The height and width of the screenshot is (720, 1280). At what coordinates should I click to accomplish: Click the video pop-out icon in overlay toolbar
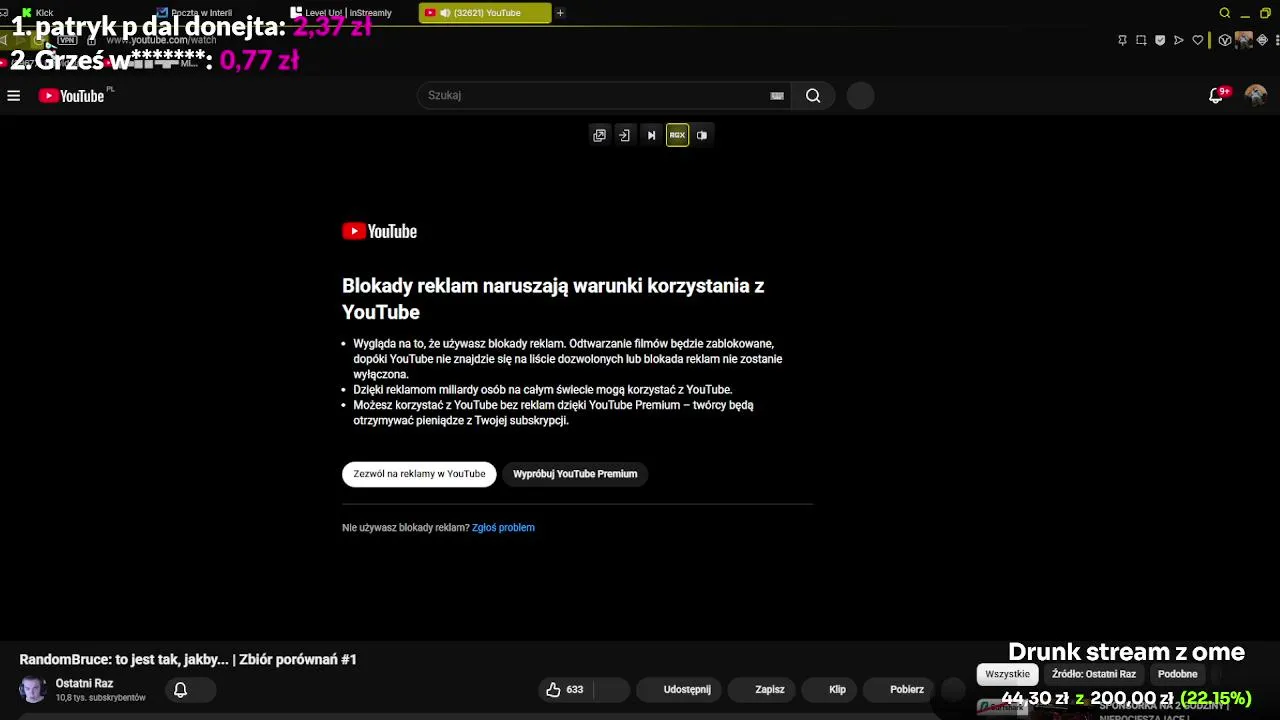click(599, 135)
